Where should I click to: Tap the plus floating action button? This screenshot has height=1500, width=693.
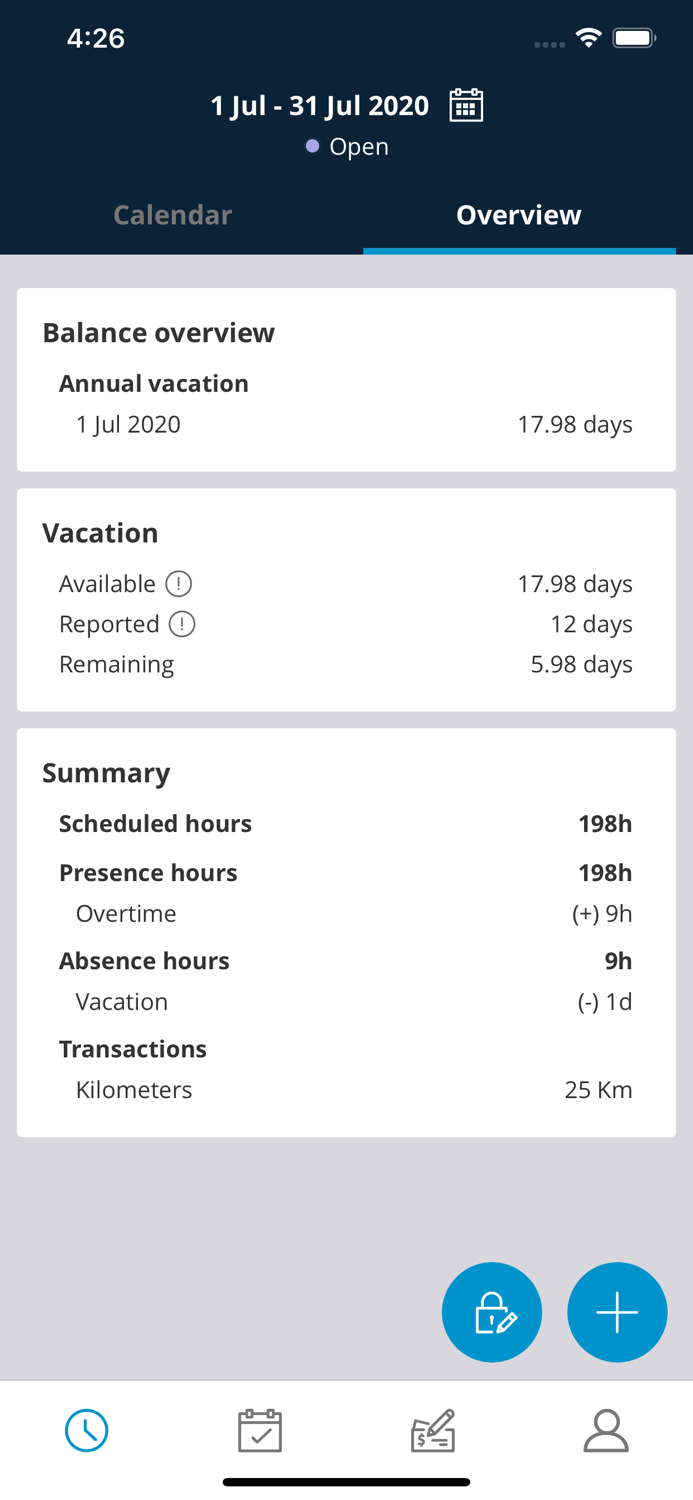pyautogui.click(x=617, y=1311)
